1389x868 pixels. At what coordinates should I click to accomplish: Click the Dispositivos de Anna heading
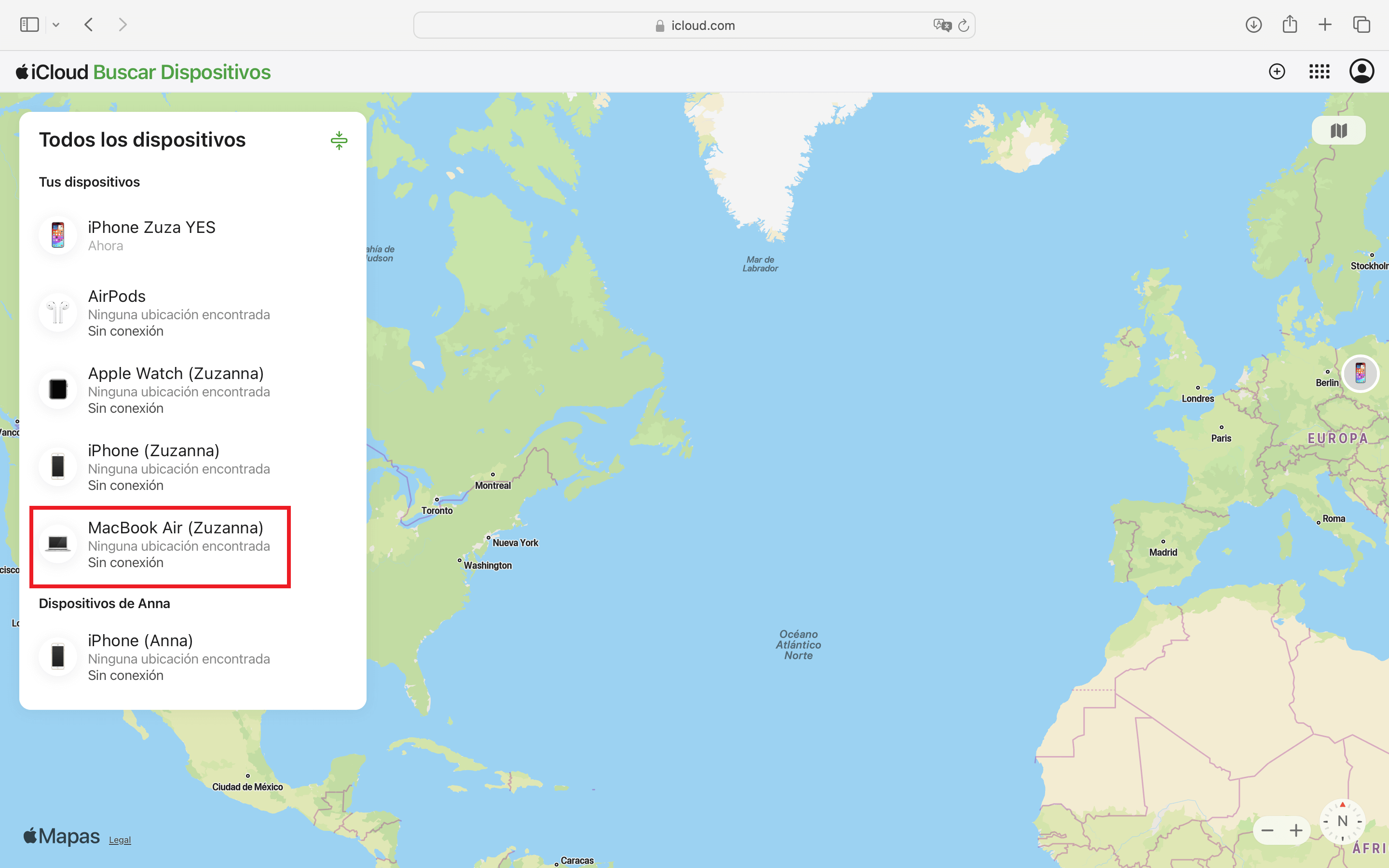105,603
